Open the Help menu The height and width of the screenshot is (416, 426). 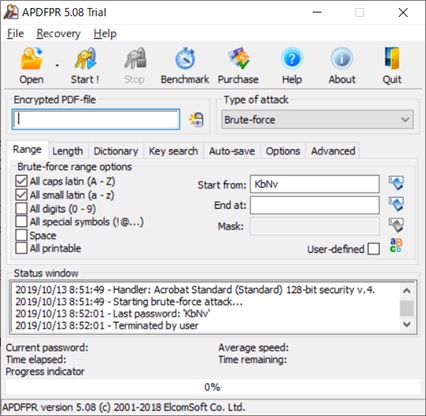[105, 34]
